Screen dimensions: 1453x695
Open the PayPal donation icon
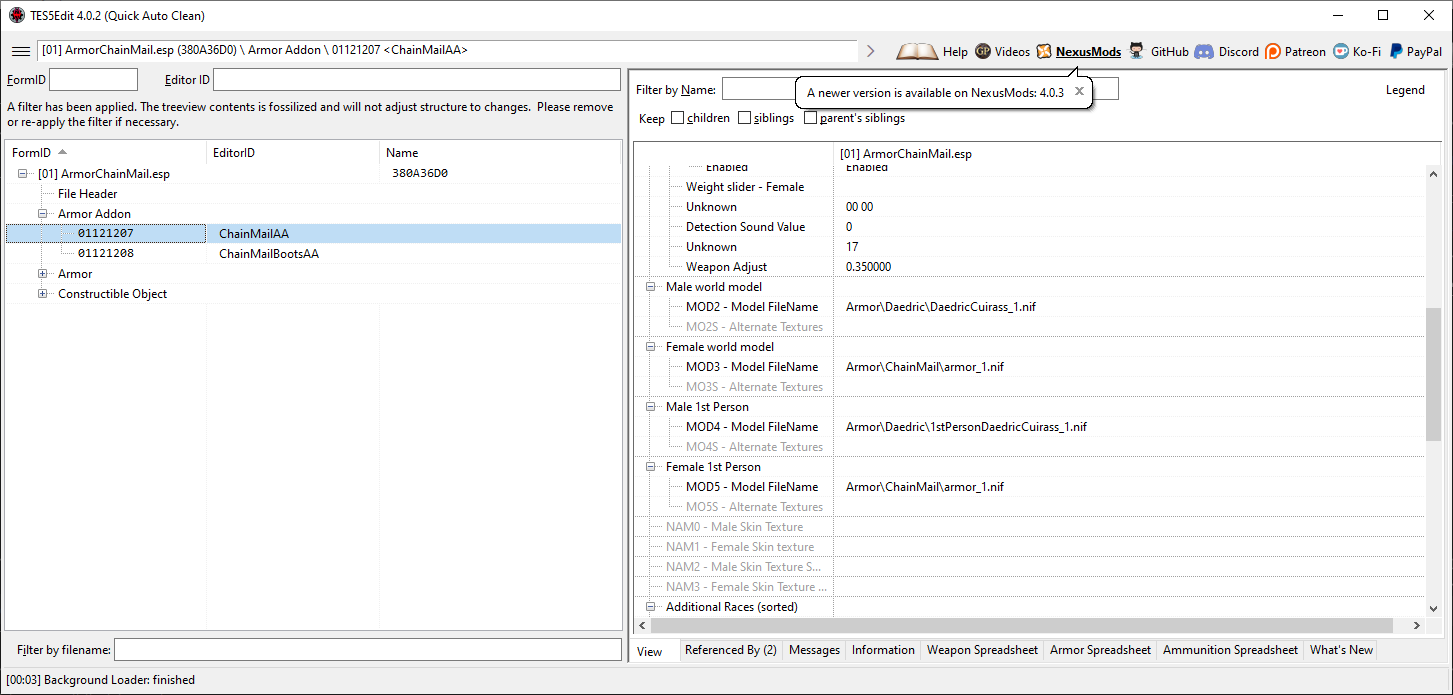1396,51
